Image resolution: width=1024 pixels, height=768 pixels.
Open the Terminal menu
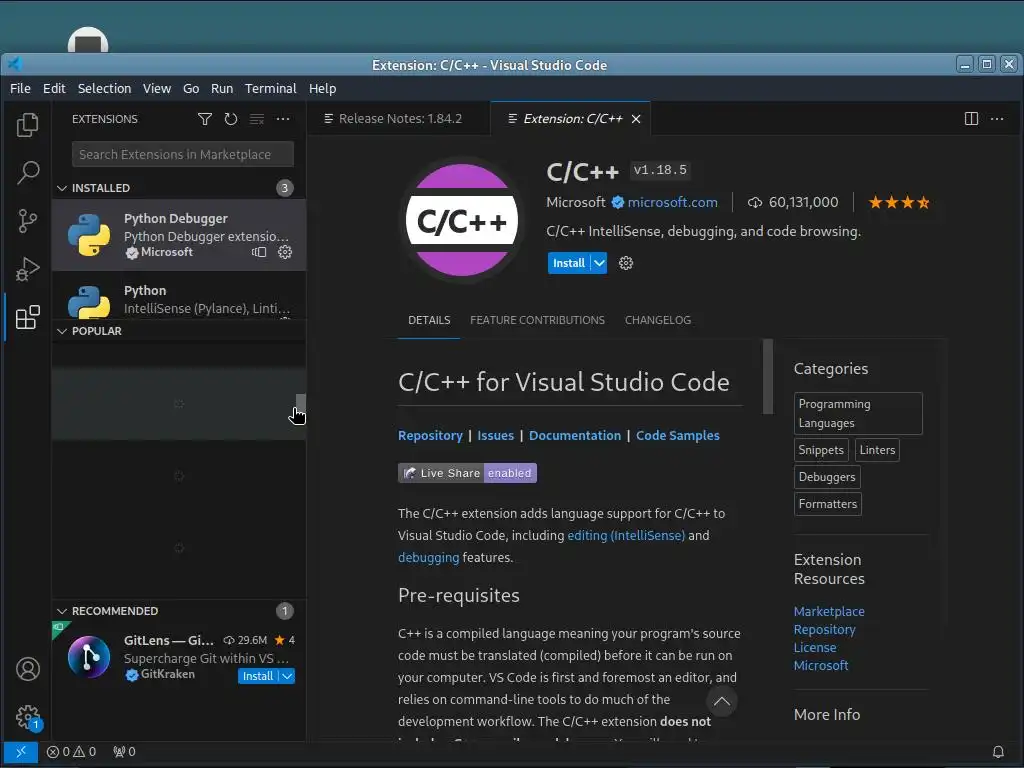pos(270,88)
